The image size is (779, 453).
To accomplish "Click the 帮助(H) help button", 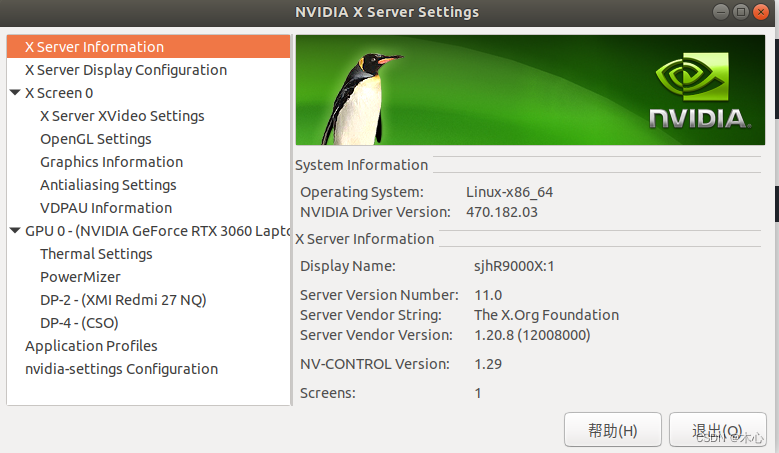I will point(613,430).
